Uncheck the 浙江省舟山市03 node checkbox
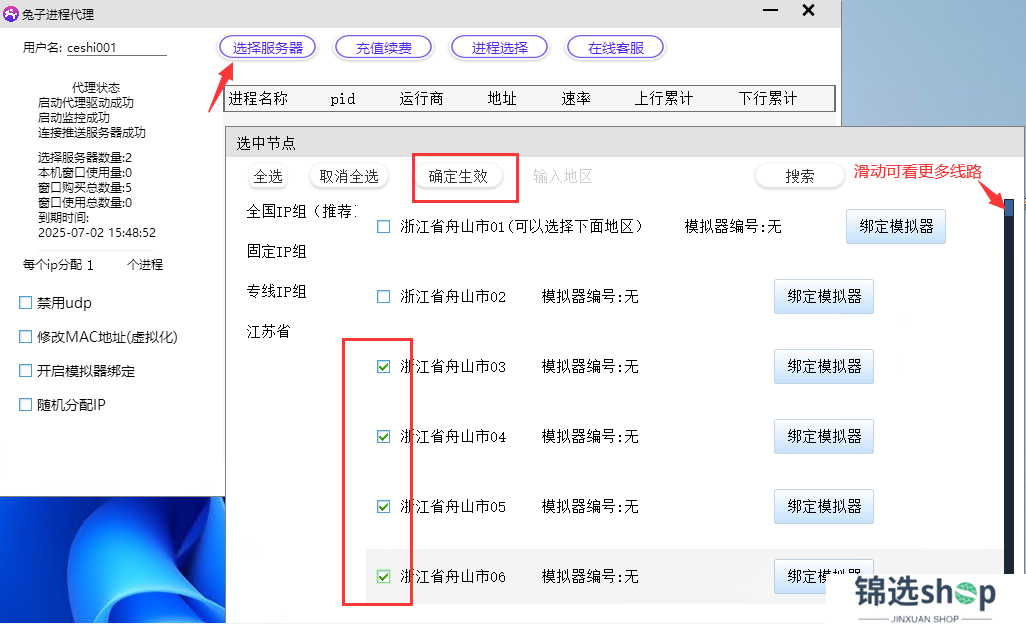This screenshot has width=1026, height=624. point(383,367)
